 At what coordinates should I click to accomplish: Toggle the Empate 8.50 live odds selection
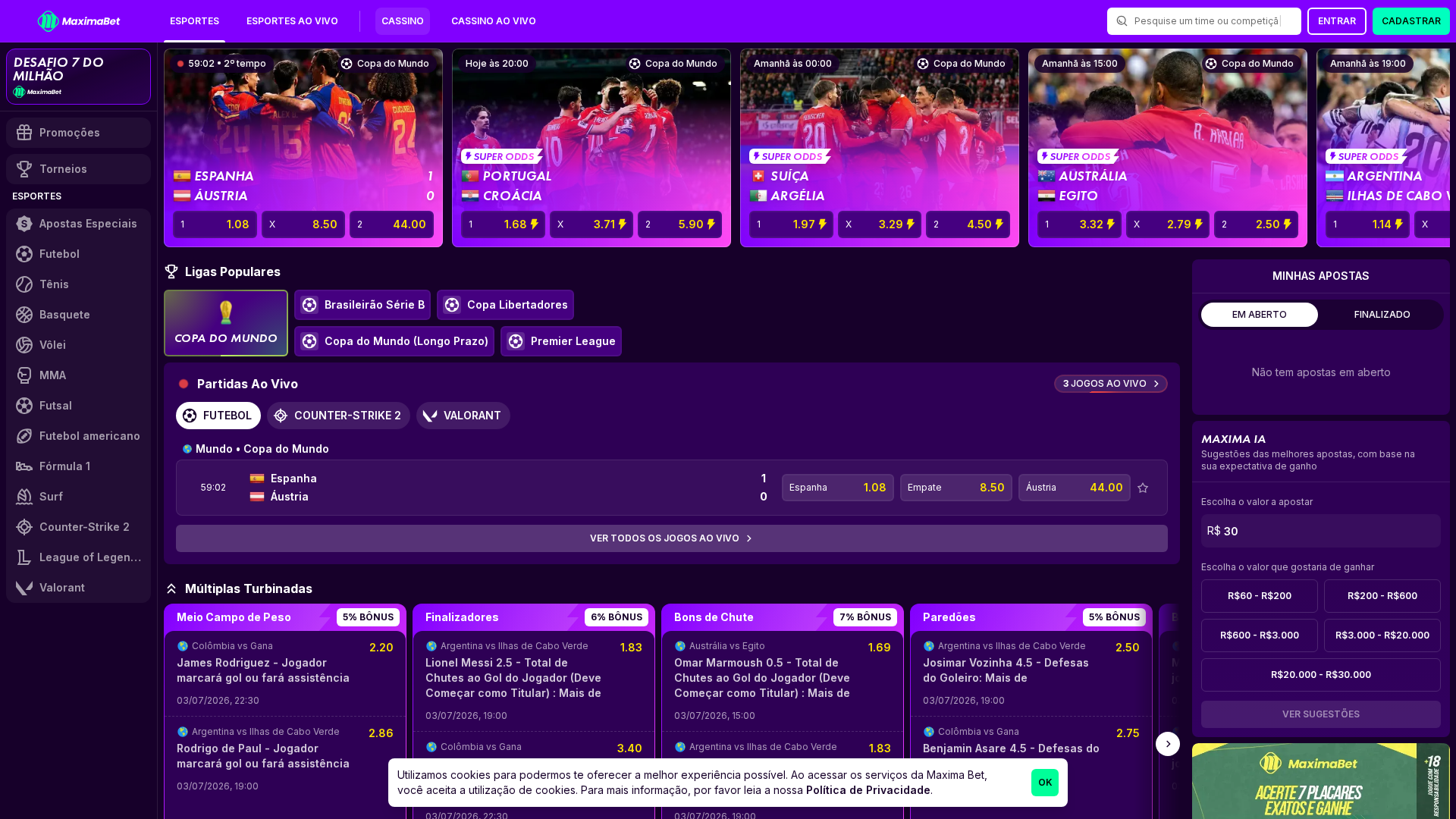pyautogui.click(x=956, y=488)
